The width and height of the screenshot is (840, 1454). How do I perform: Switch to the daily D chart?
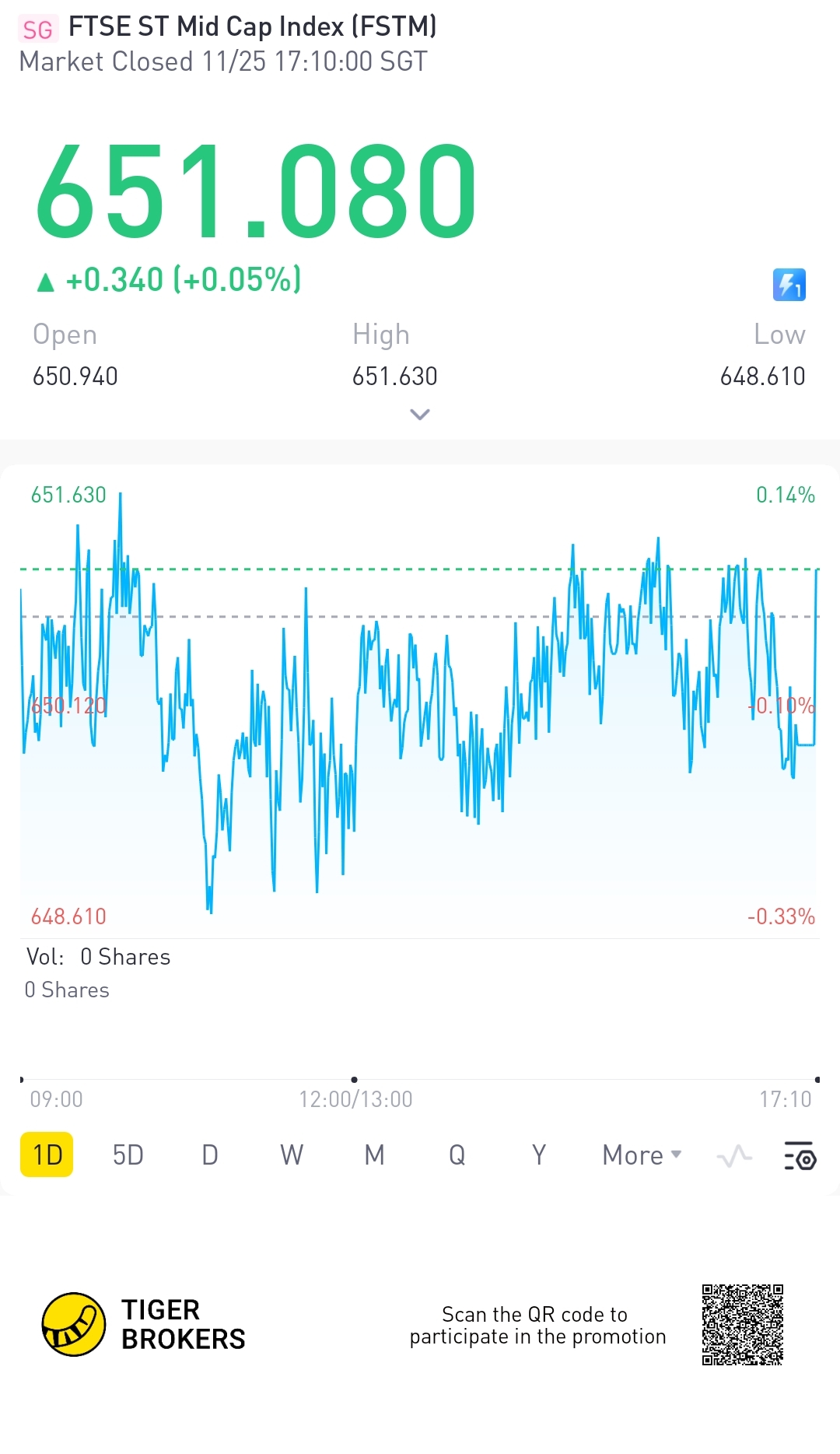tap(210, 1155)
